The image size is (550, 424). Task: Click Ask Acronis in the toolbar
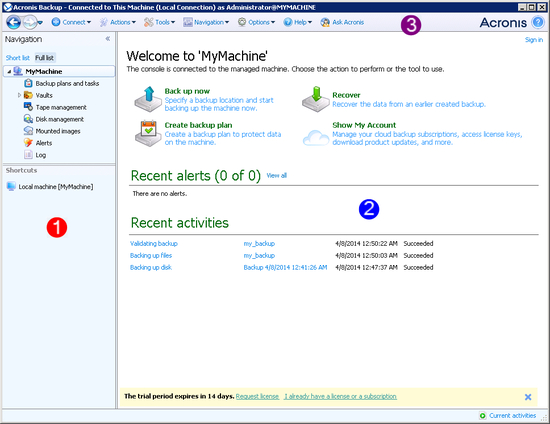click(342, 22)
